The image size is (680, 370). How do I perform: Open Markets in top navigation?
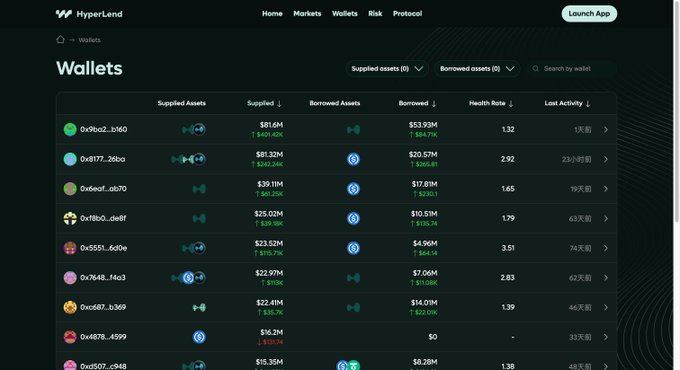[307, 13]
